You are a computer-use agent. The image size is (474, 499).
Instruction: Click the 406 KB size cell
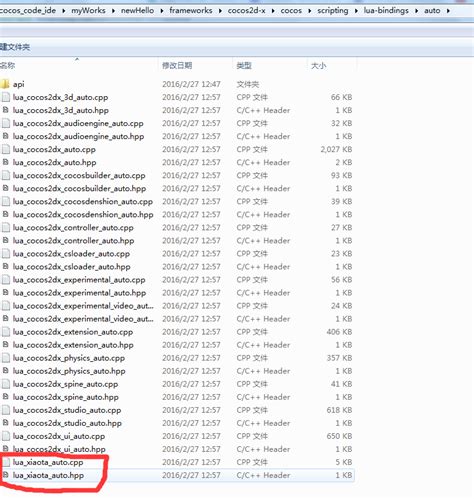pos(339,332)
